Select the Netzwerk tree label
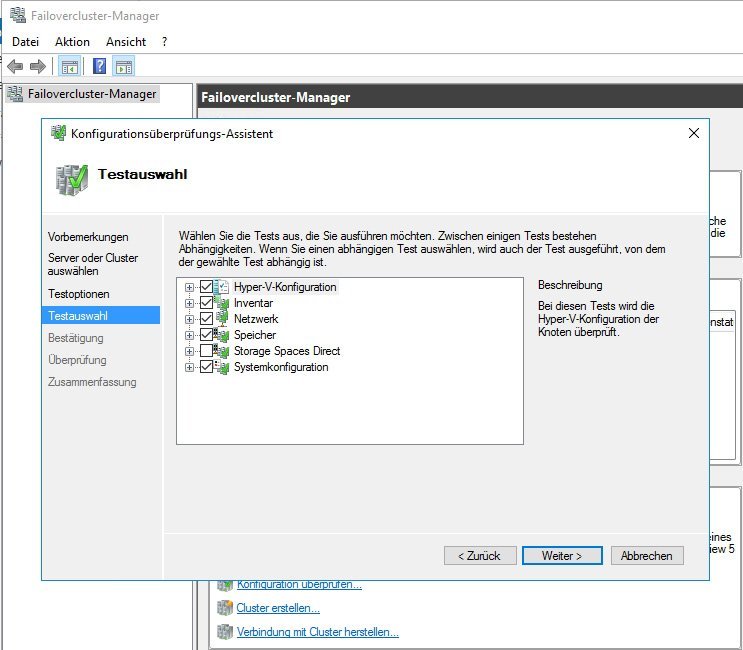 pos(256,318)
